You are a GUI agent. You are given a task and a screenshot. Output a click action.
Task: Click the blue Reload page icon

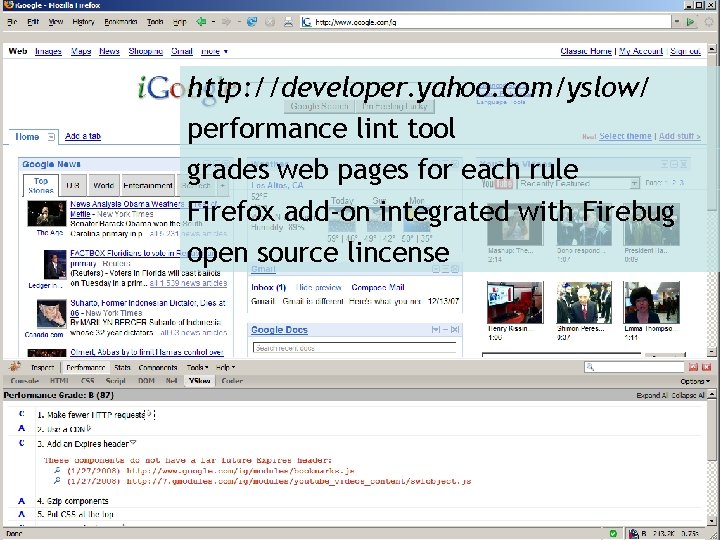[252, 22]
